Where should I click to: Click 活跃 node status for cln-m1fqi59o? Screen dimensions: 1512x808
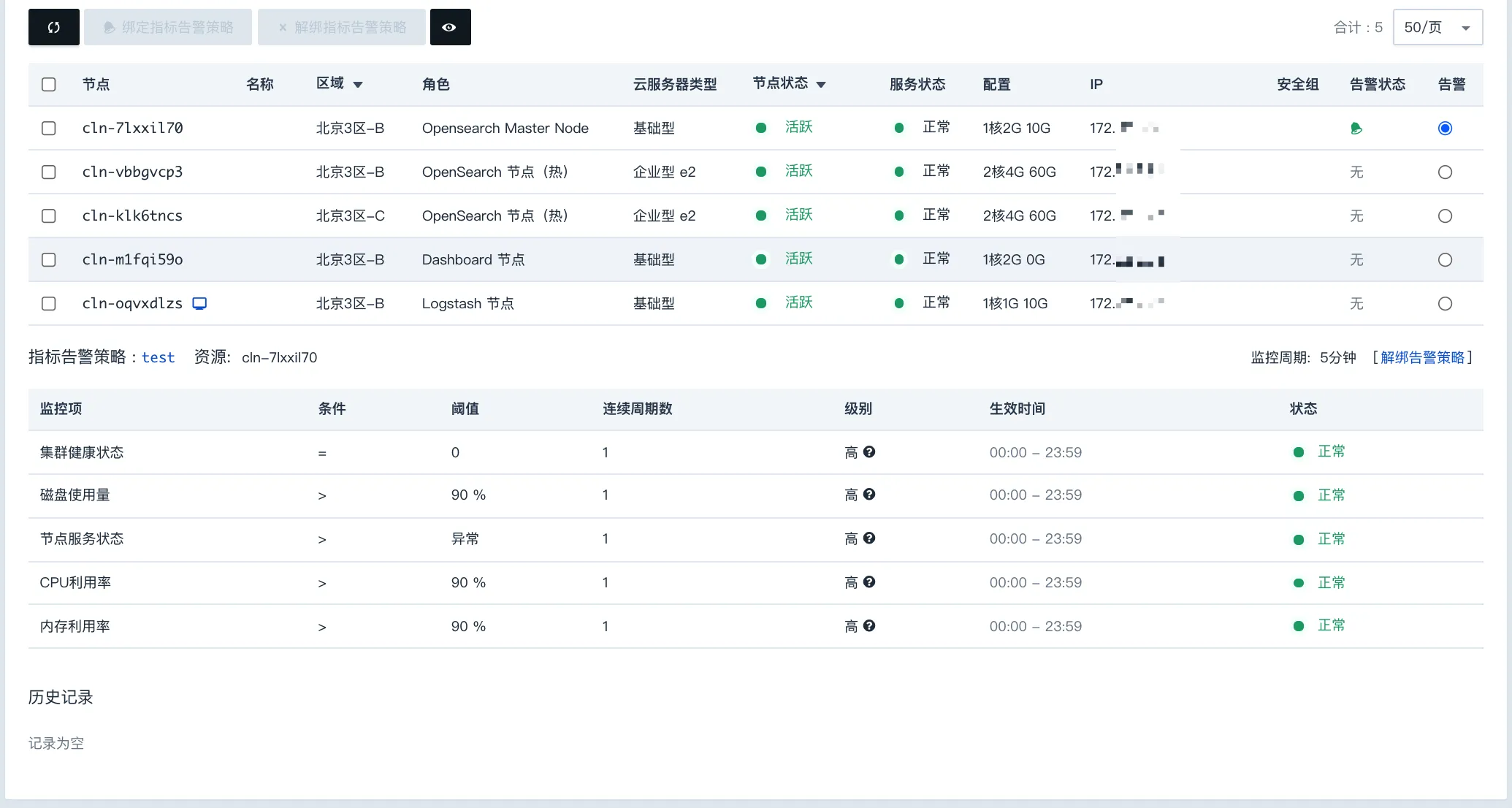799,259
